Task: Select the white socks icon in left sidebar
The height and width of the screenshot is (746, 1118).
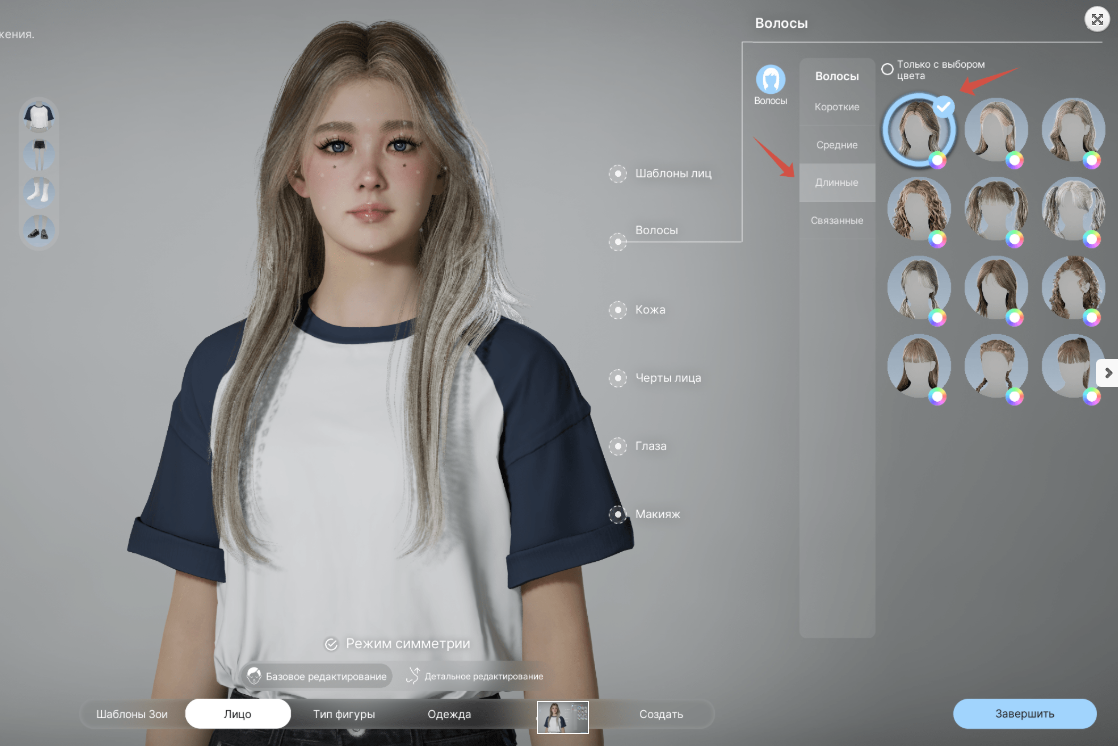Action: click(x=39, y=192)
